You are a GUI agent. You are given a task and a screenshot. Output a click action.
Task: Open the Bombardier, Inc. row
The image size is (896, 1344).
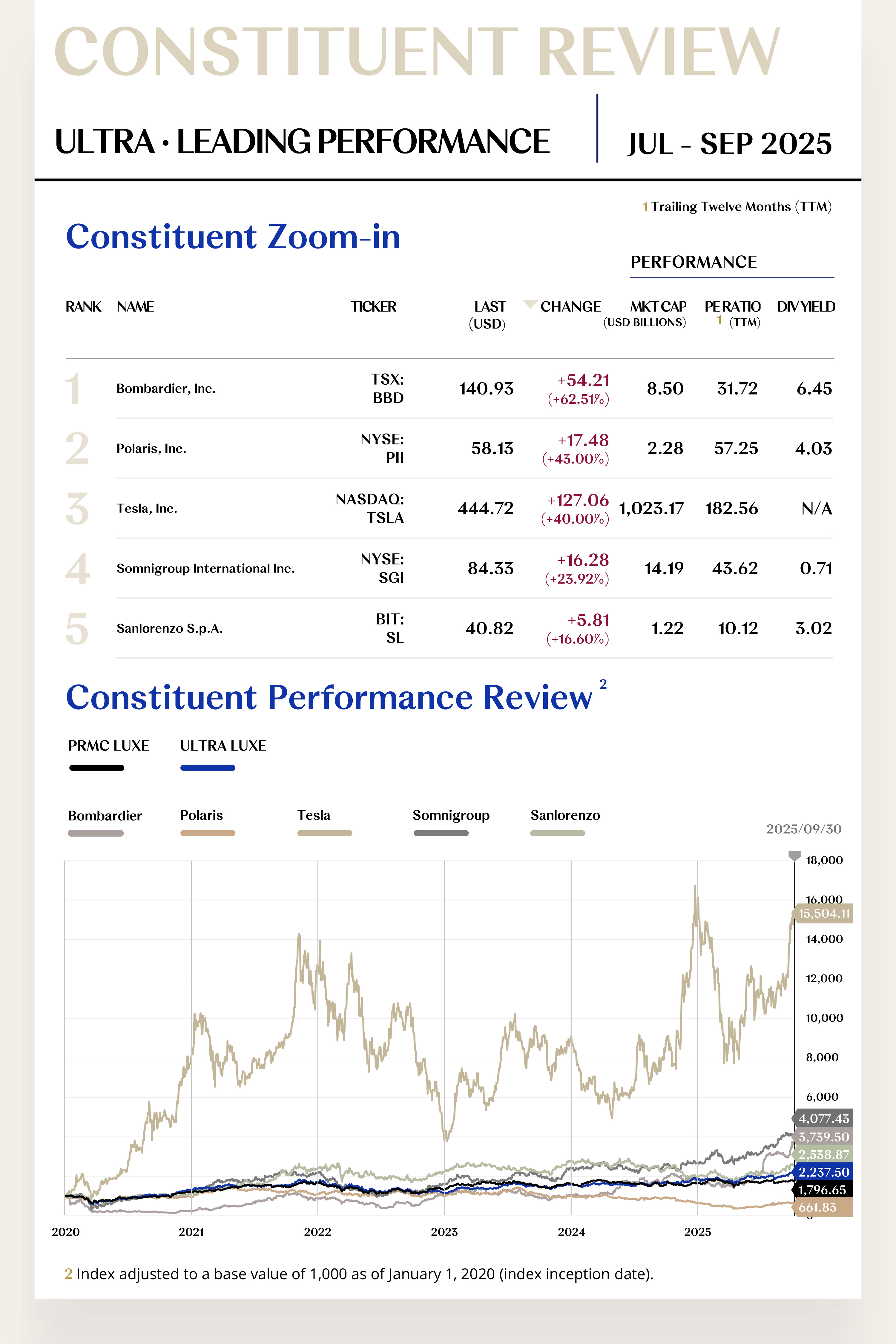(166, 389)
